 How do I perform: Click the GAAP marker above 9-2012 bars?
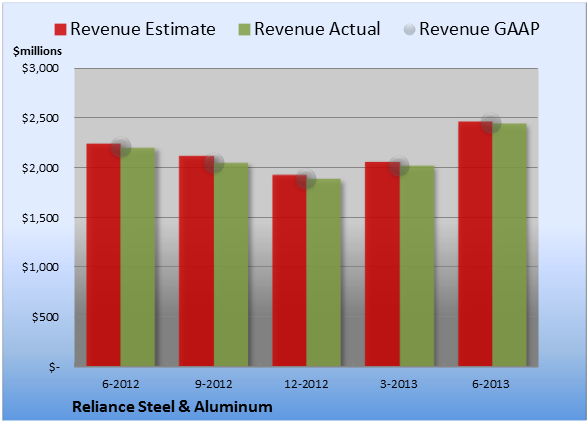pos(214,163)
